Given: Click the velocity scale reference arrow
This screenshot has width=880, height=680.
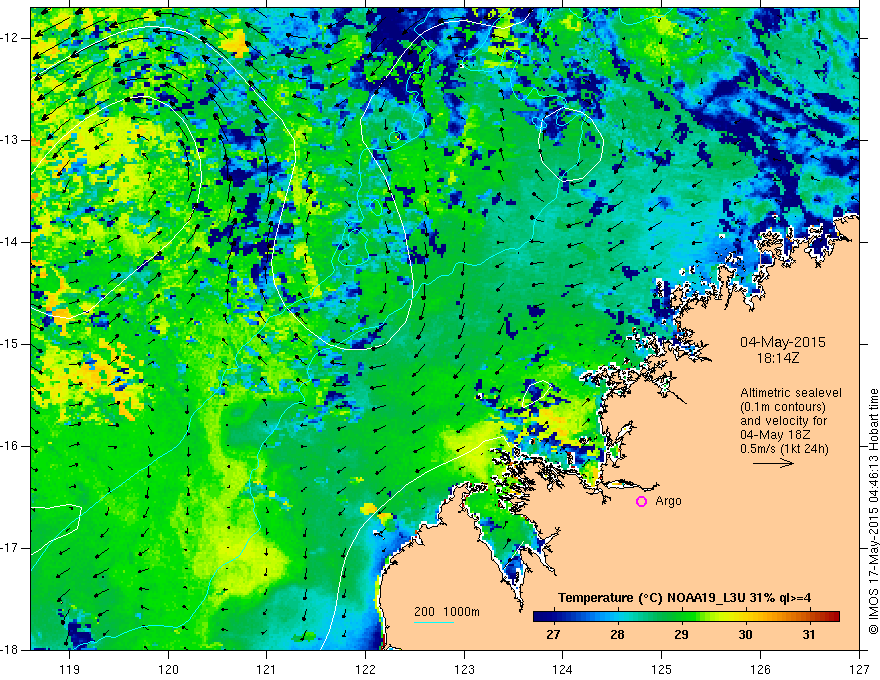Looking at the screenshot, I should click(773, 463).
